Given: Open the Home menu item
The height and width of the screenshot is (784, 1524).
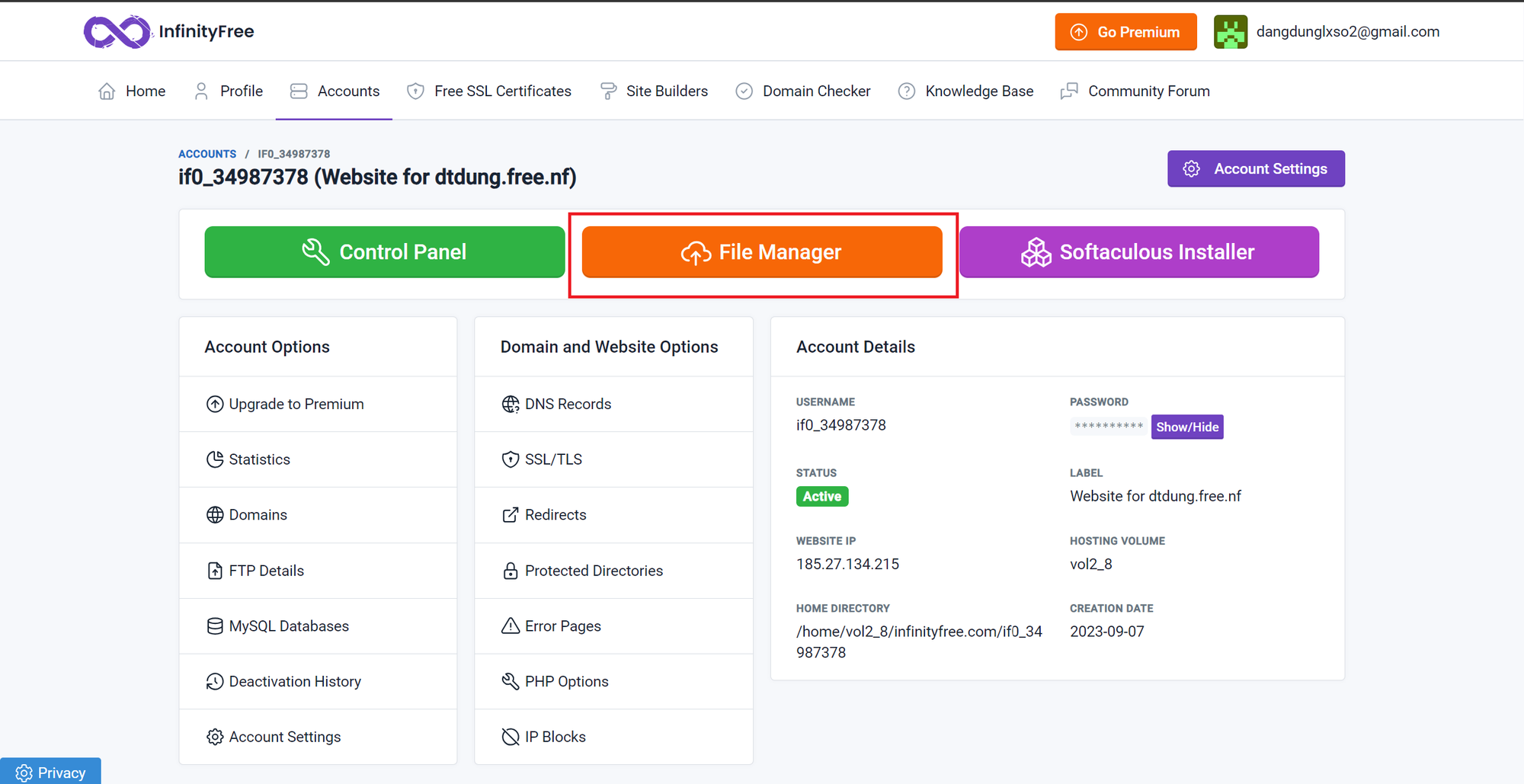Looking at the screenshot, I should (x=132, y=91).
